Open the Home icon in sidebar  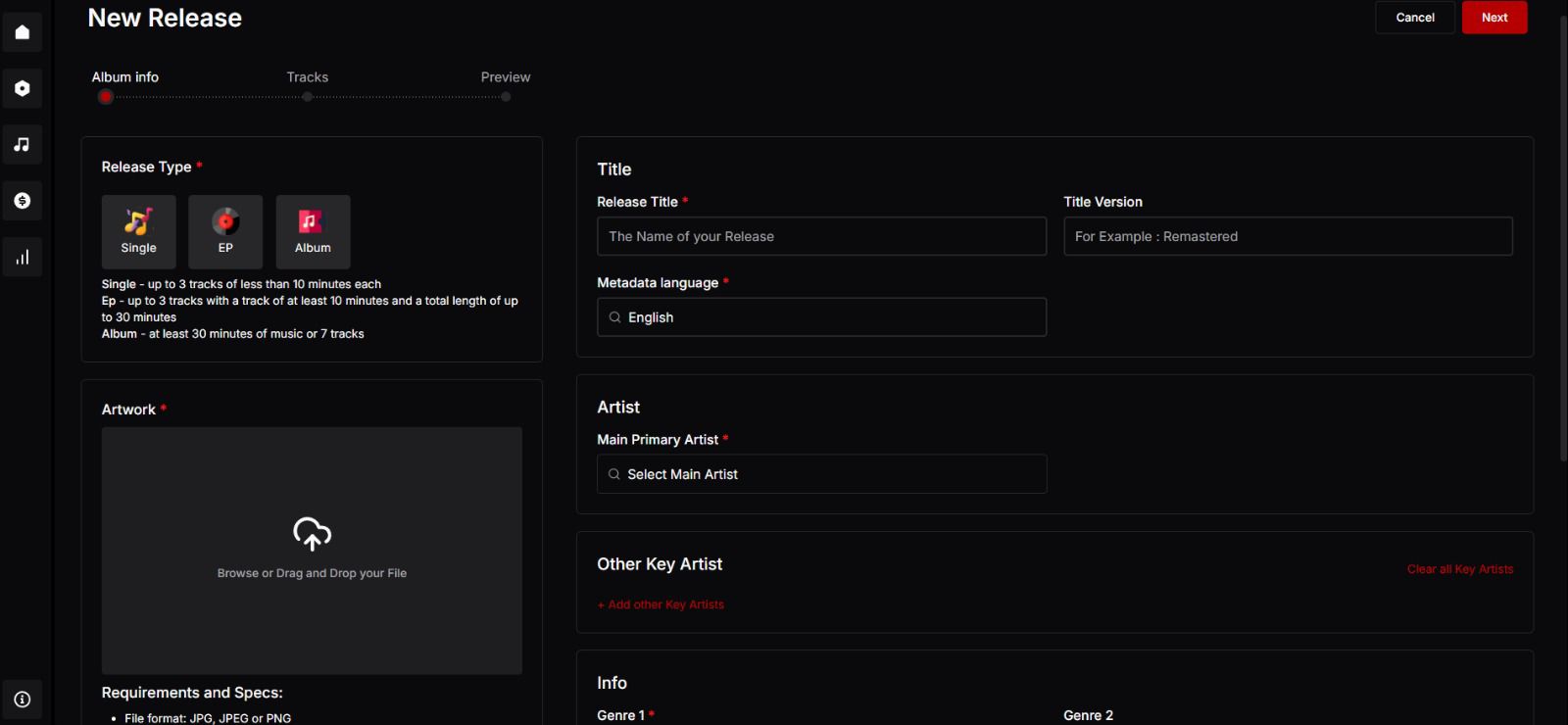(x=23, y=32)
